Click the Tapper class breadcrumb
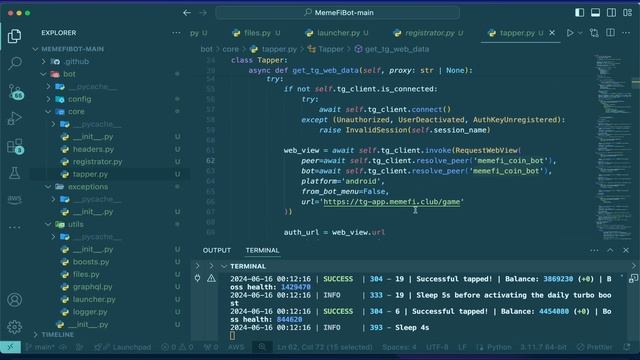The width and height of the screenshot is (640, 360). click(326, 49)
